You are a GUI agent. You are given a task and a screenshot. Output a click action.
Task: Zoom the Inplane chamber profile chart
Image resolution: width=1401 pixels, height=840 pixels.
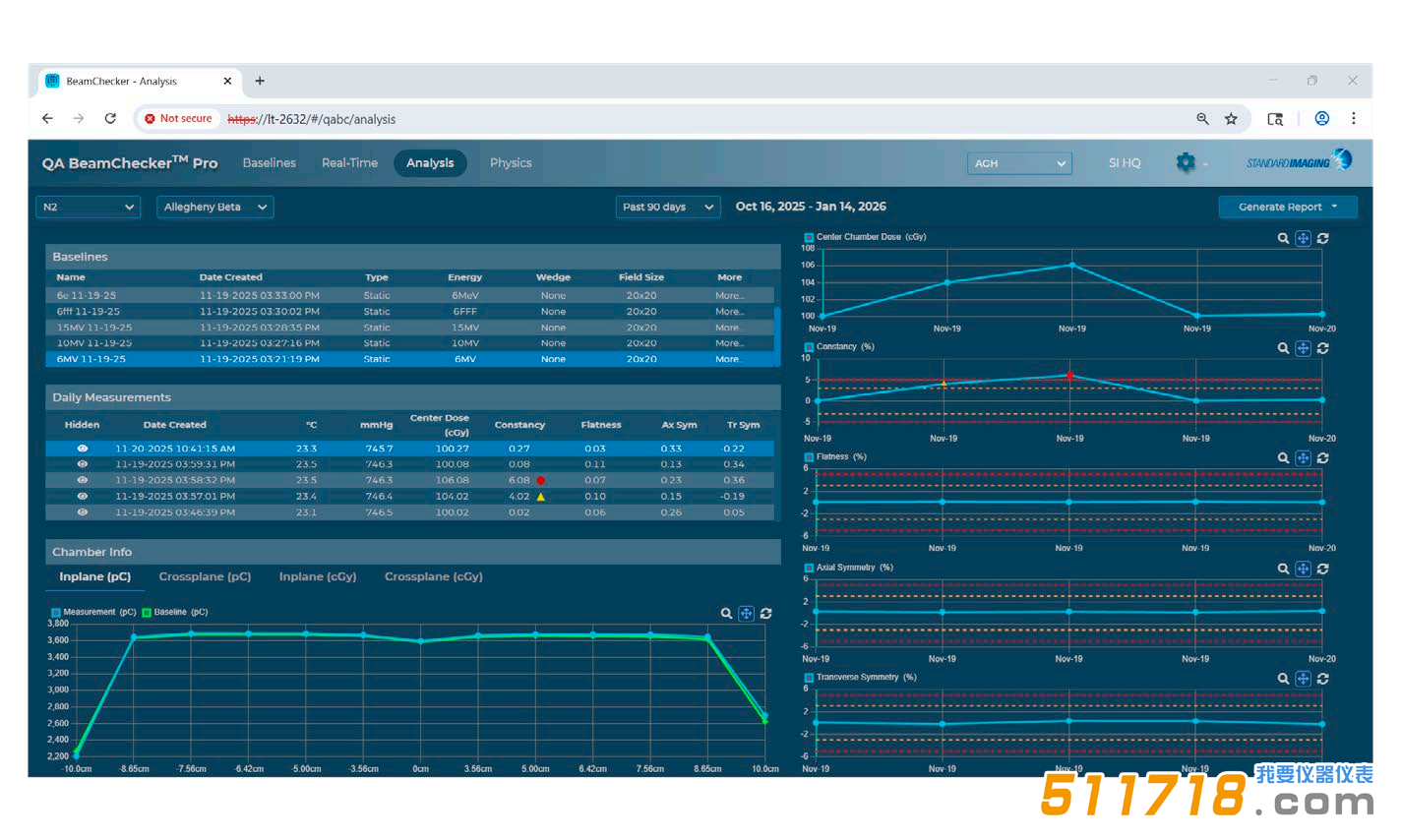[726, 614]
